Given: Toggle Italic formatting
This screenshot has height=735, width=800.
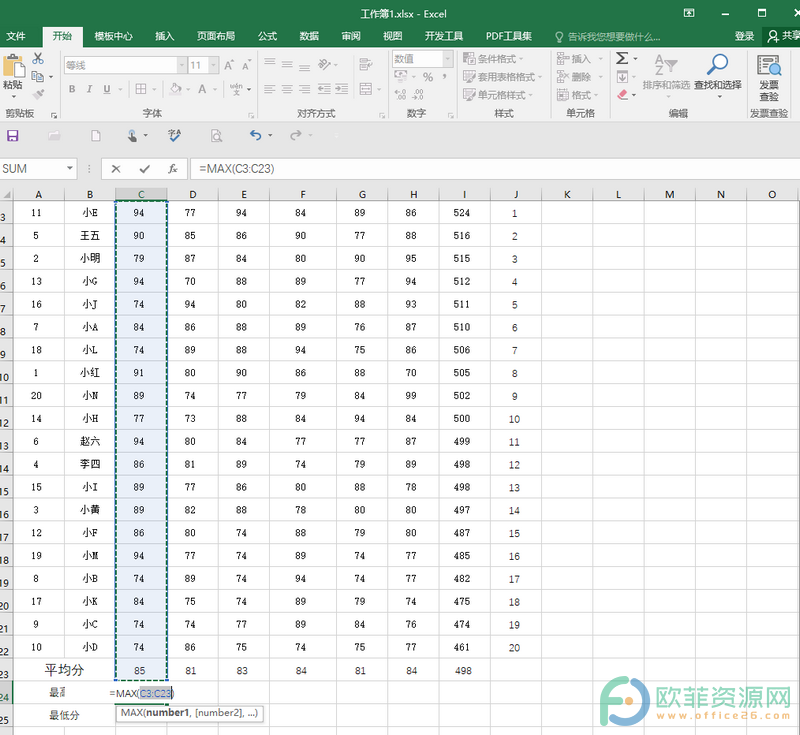Looking at the screenshot, I should [89, 89].
